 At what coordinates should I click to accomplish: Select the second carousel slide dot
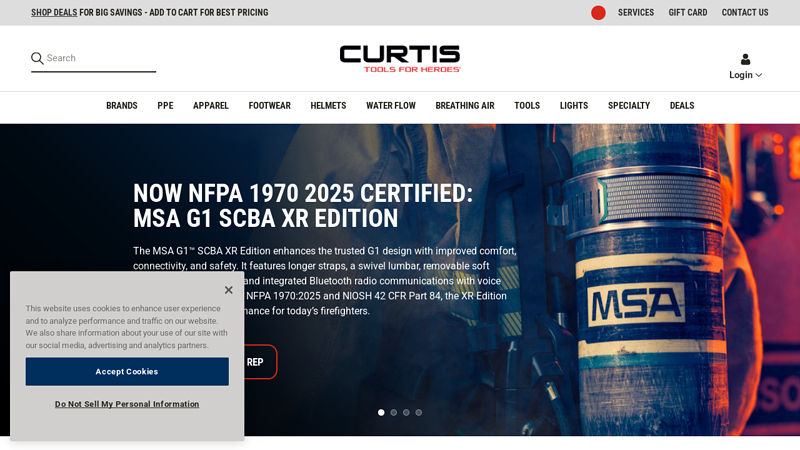click(x=393, y=412)
